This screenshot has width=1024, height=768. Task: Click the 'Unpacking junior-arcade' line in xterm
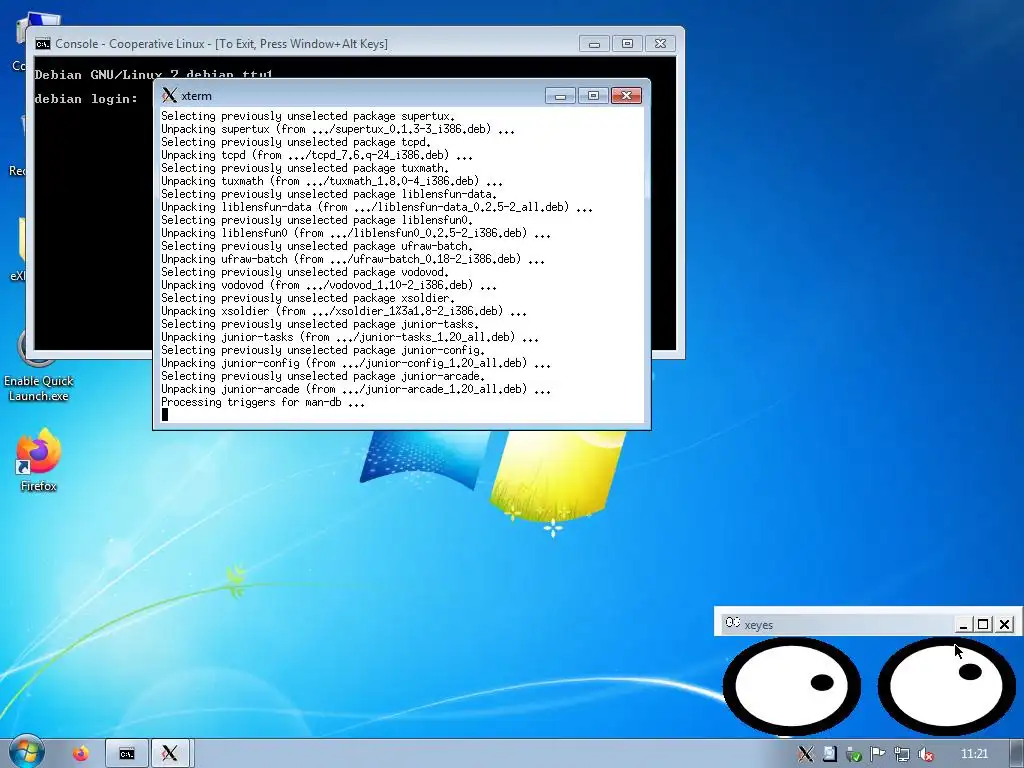click(x=356, y=389)
